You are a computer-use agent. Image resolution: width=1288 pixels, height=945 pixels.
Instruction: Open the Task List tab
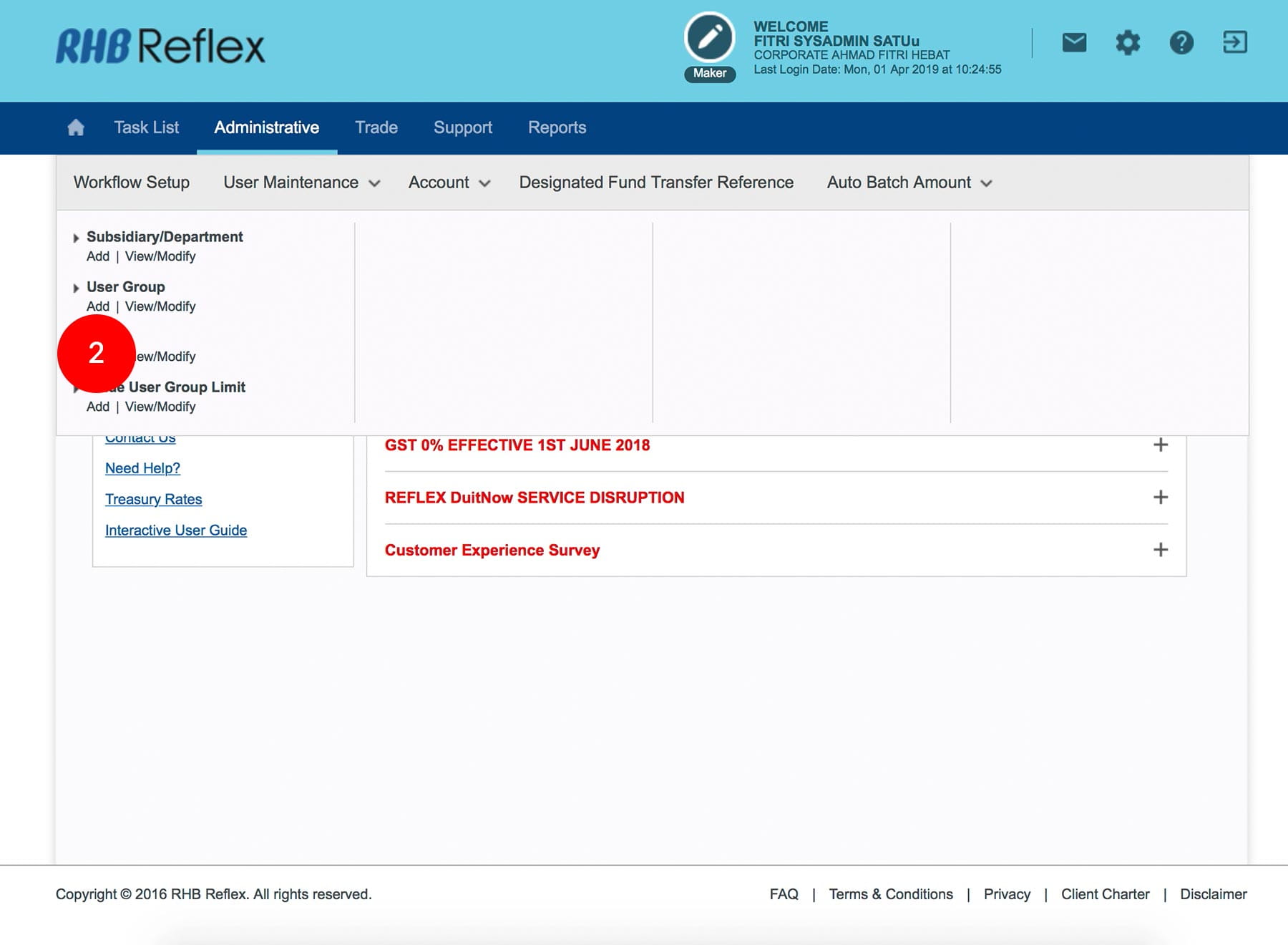[x=146, y=127]
